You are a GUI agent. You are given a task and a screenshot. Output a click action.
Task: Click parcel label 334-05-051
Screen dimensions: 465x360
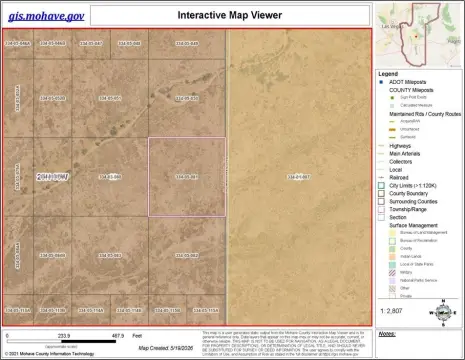coord(110,98)
